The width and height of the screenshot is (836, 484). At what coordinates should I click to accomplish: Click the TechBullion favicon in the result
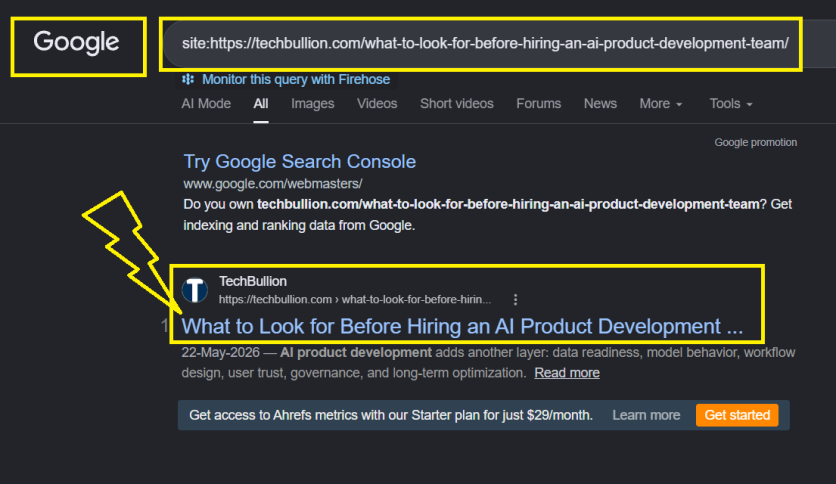(x=195, y=290)
